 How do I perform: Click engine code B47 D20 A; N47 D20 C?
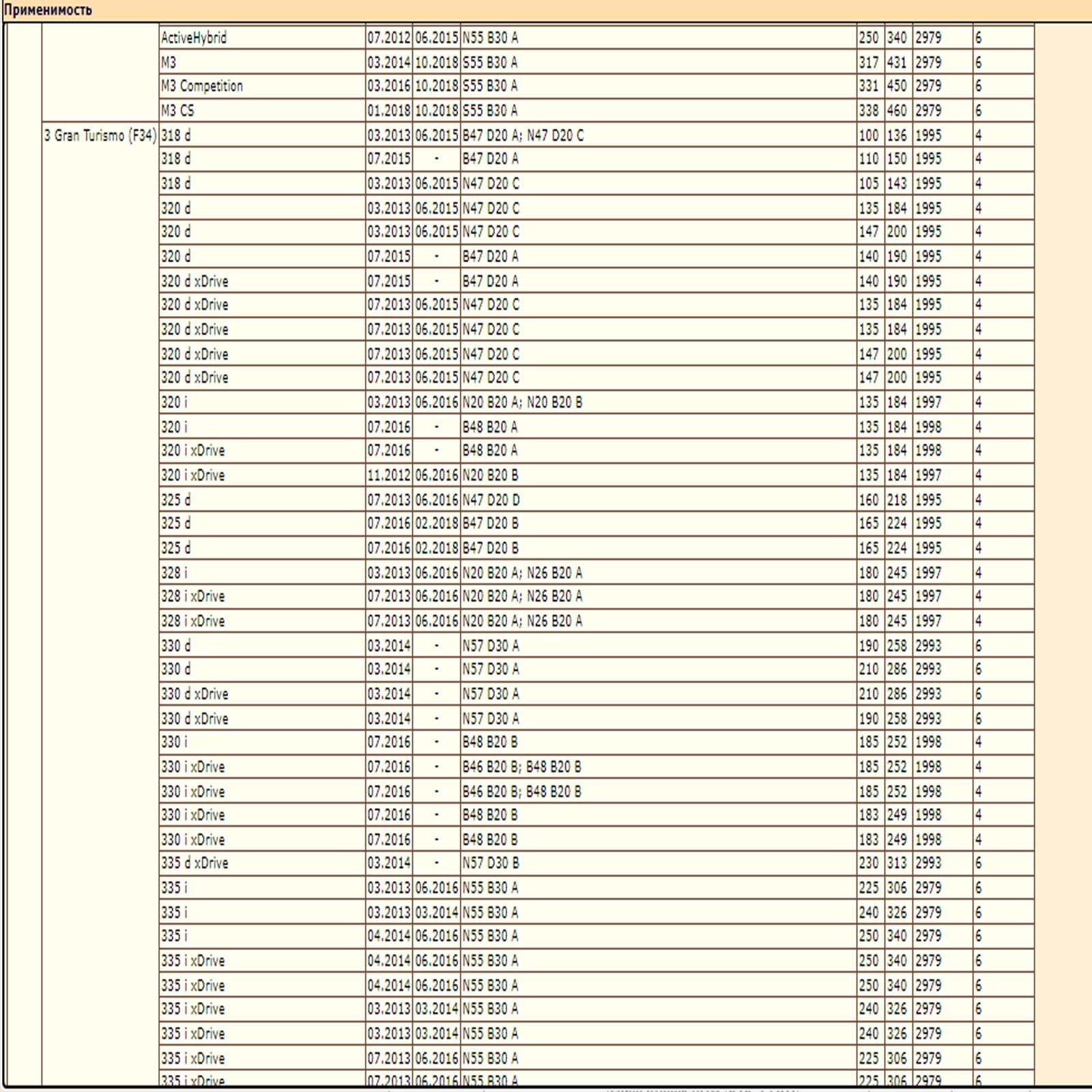point(523,135)
